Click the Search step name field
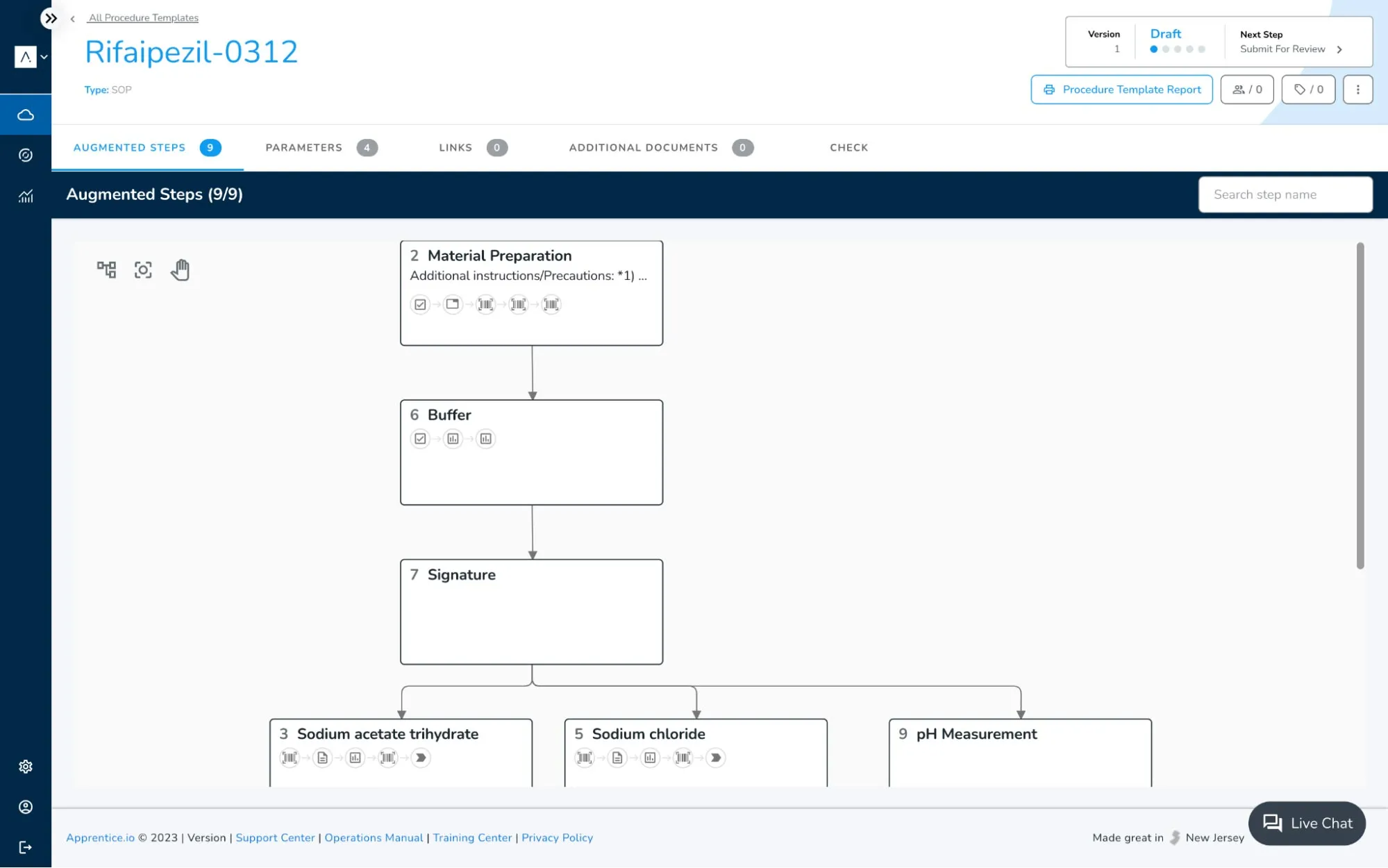 [x=1285, y=194]
